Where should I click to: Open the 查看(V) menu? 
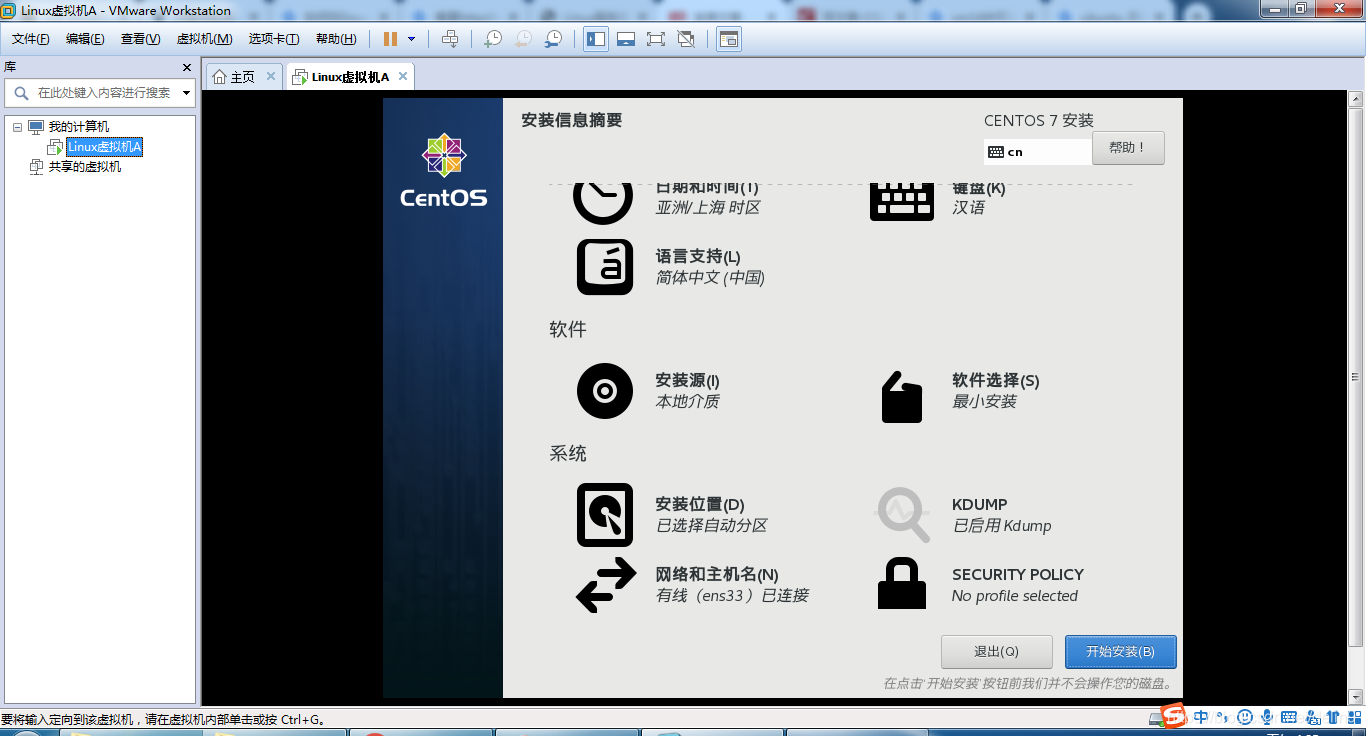click(140, 39)
